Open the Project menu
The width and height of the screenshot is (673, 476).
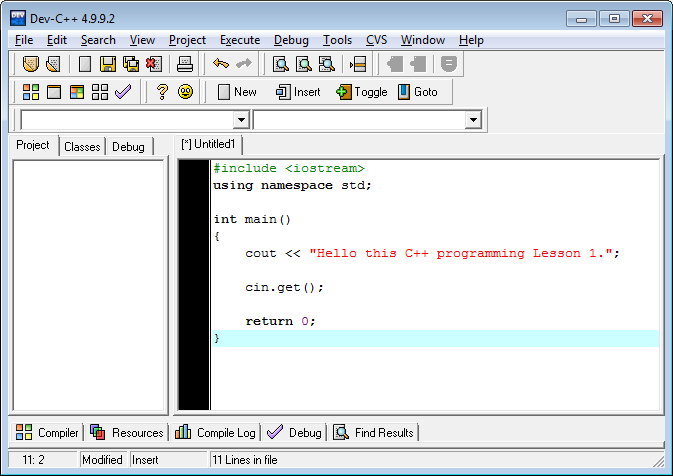[187, 40]
